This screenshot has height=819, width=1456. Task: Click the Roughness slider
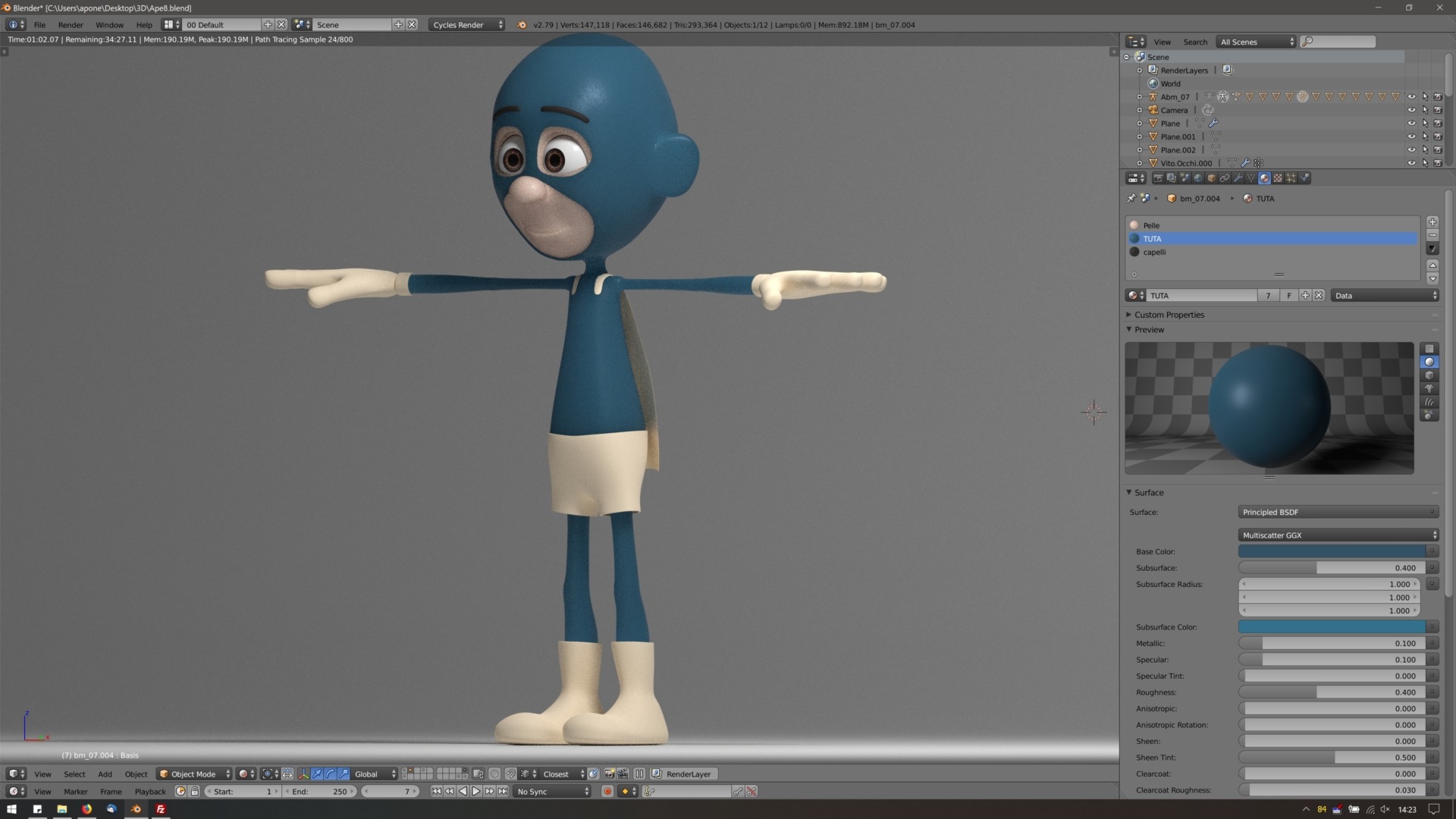pyautogui.click(x=1332, y=692)
